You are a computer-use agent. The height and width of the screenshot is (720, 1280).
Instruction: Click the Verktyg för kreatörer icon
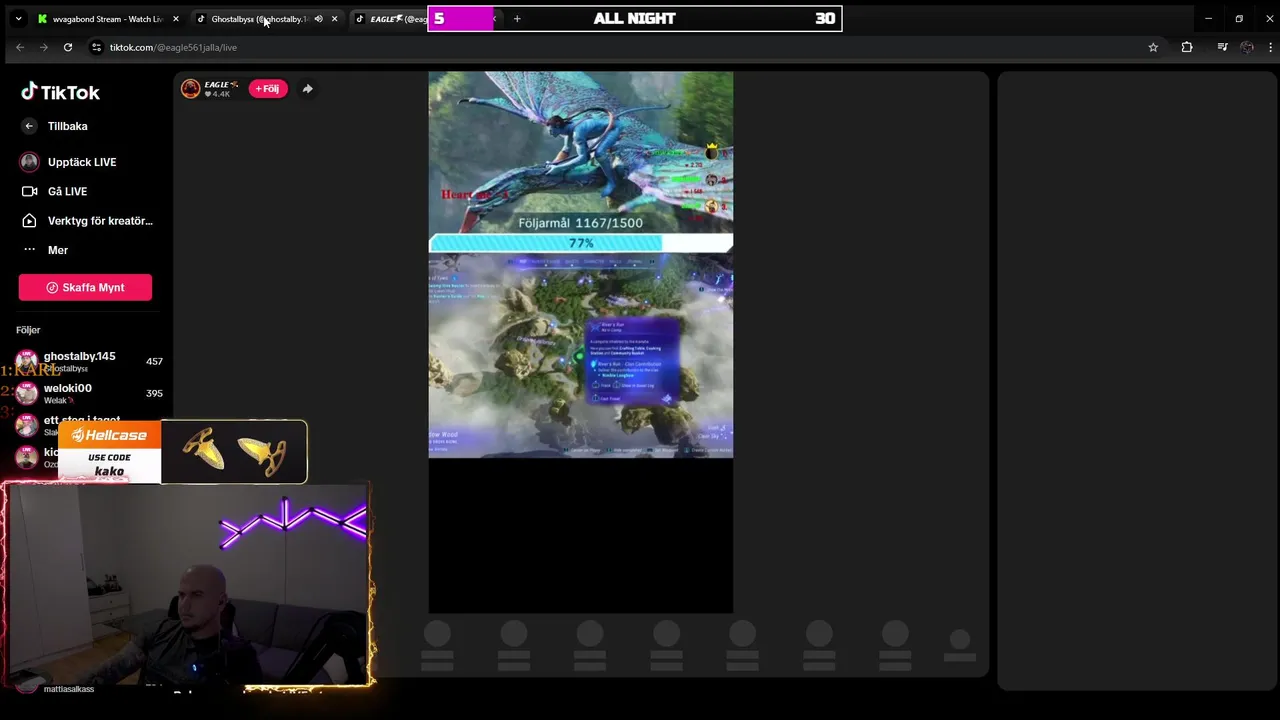pos(29,221)
